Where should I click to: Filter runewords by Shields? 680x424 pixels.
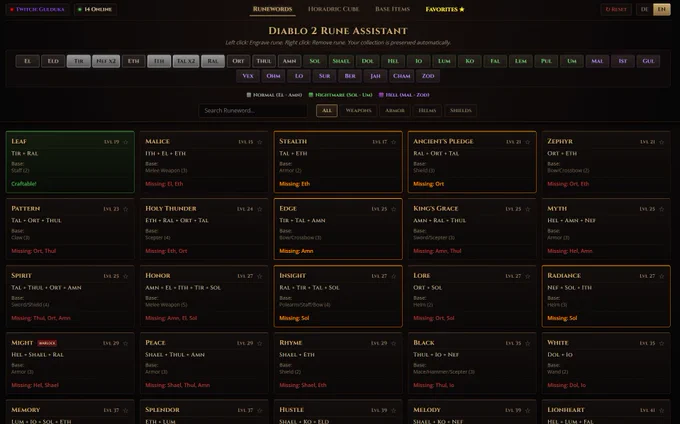point(461,111)
